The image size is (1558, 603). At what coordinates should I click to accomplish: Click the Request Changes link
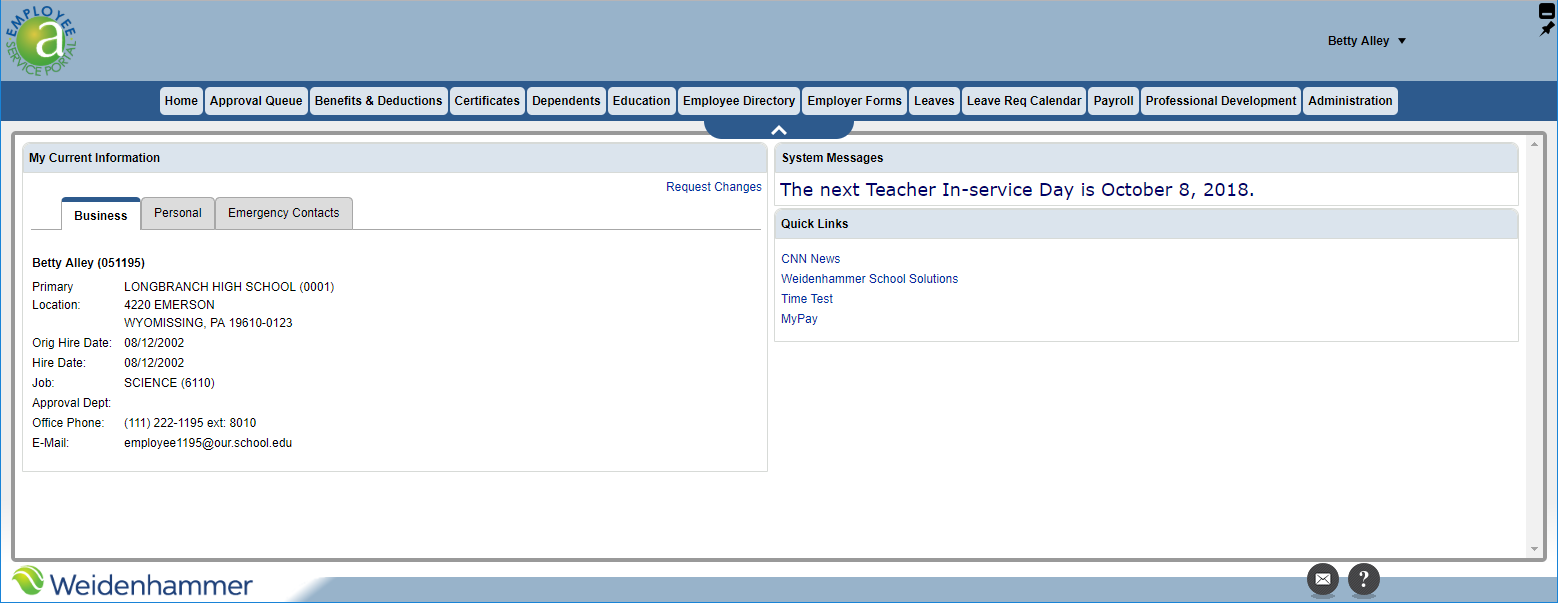point(713,187)
